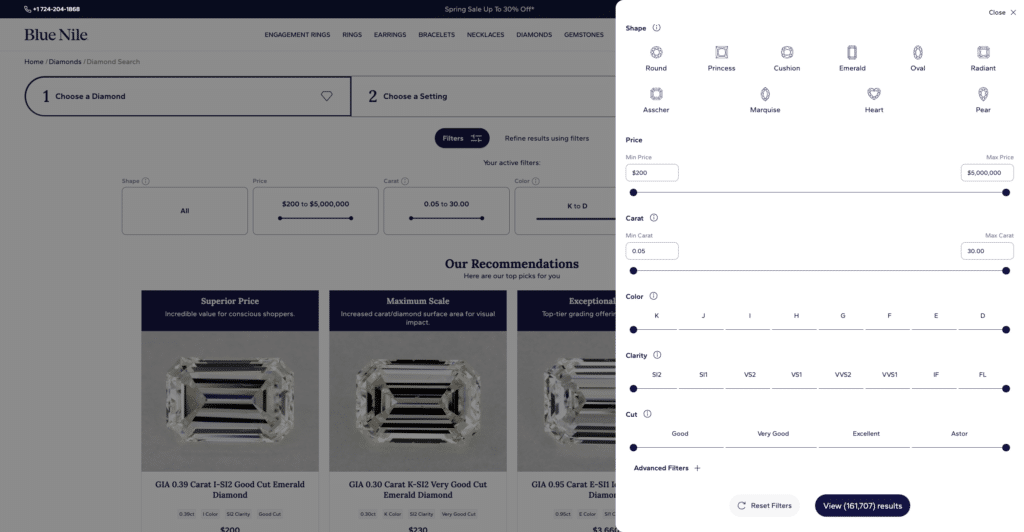Click the Min Carat input field
This screenshot has width=1024, height=532.
pos(652,251)
